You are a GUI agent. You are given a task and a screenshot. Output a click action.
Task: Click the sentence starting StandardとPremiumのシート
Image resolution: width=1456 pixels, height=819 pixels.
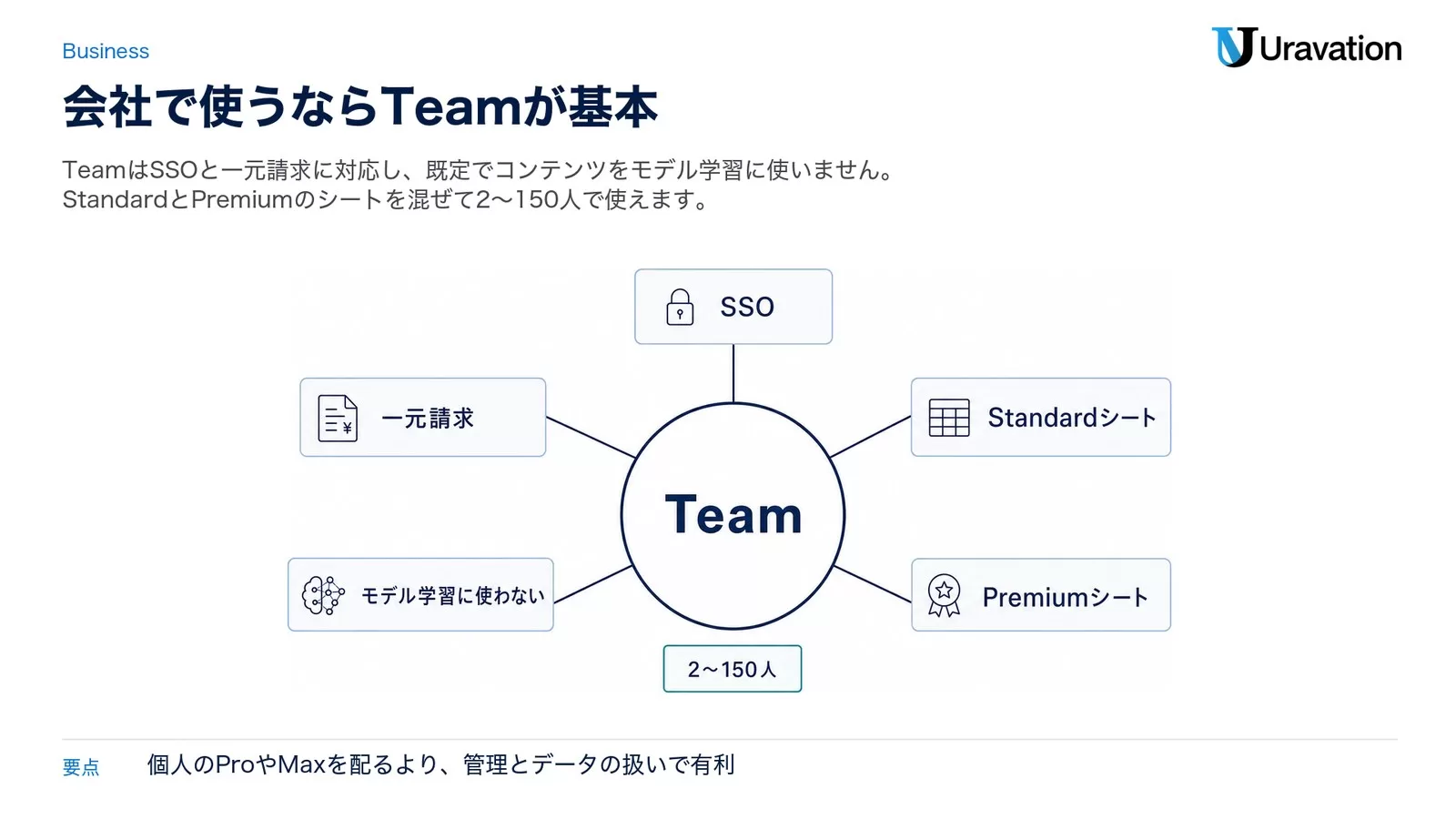click(x=386, y=200)
